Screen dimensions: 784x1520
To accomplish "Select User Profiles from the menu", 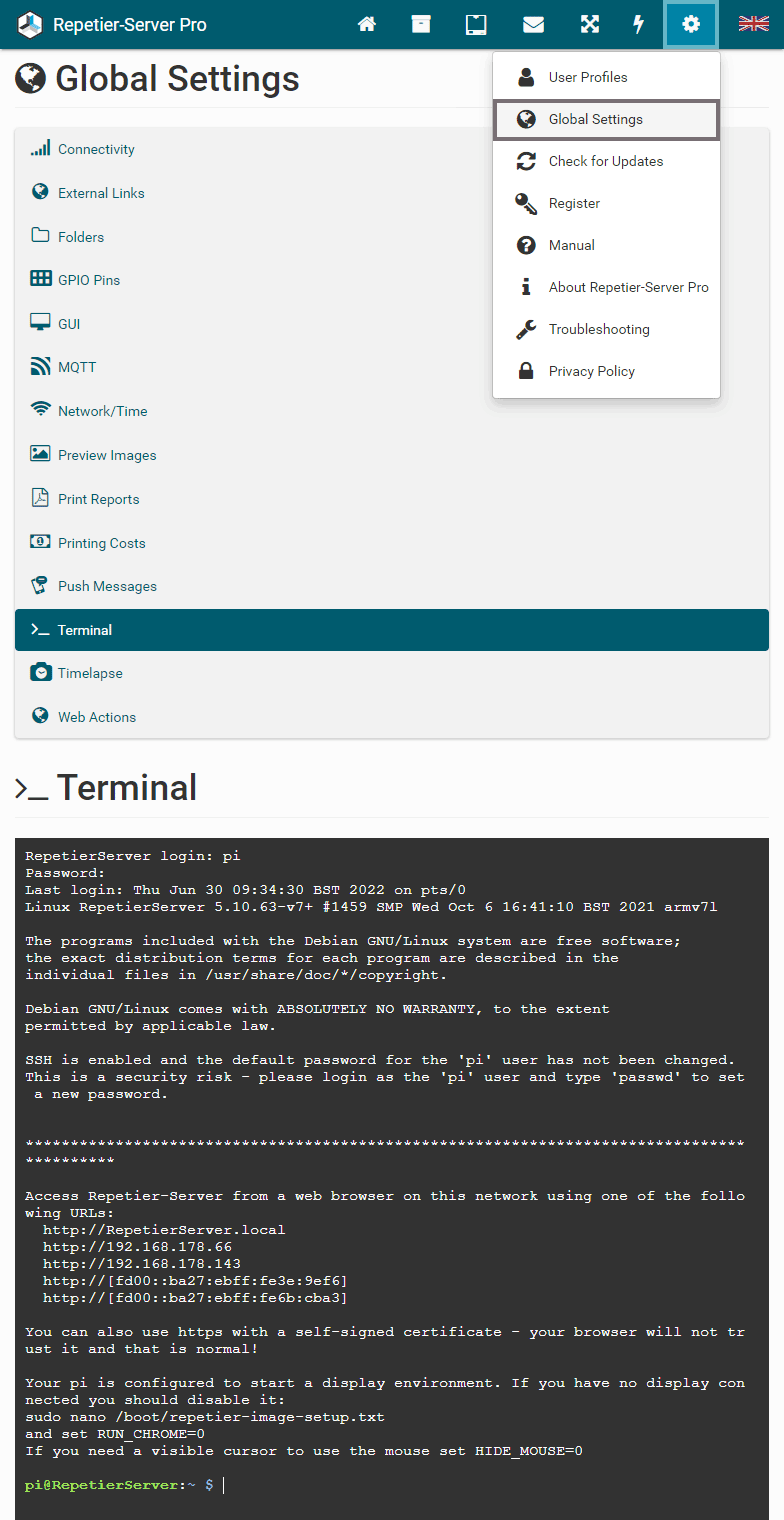I will tap(588, 77).
